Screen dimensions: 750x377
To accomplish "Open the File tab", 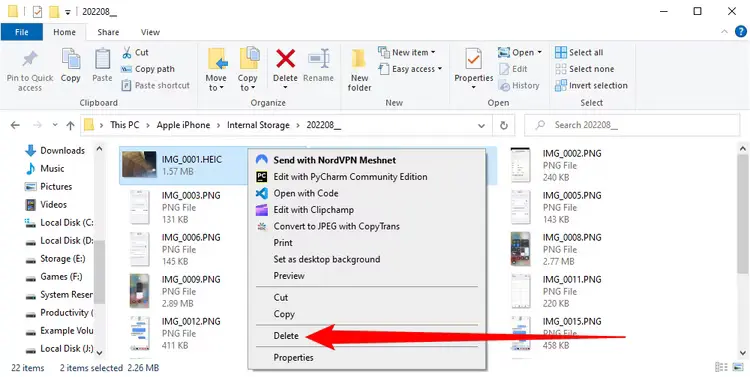I will coord(22,32).
